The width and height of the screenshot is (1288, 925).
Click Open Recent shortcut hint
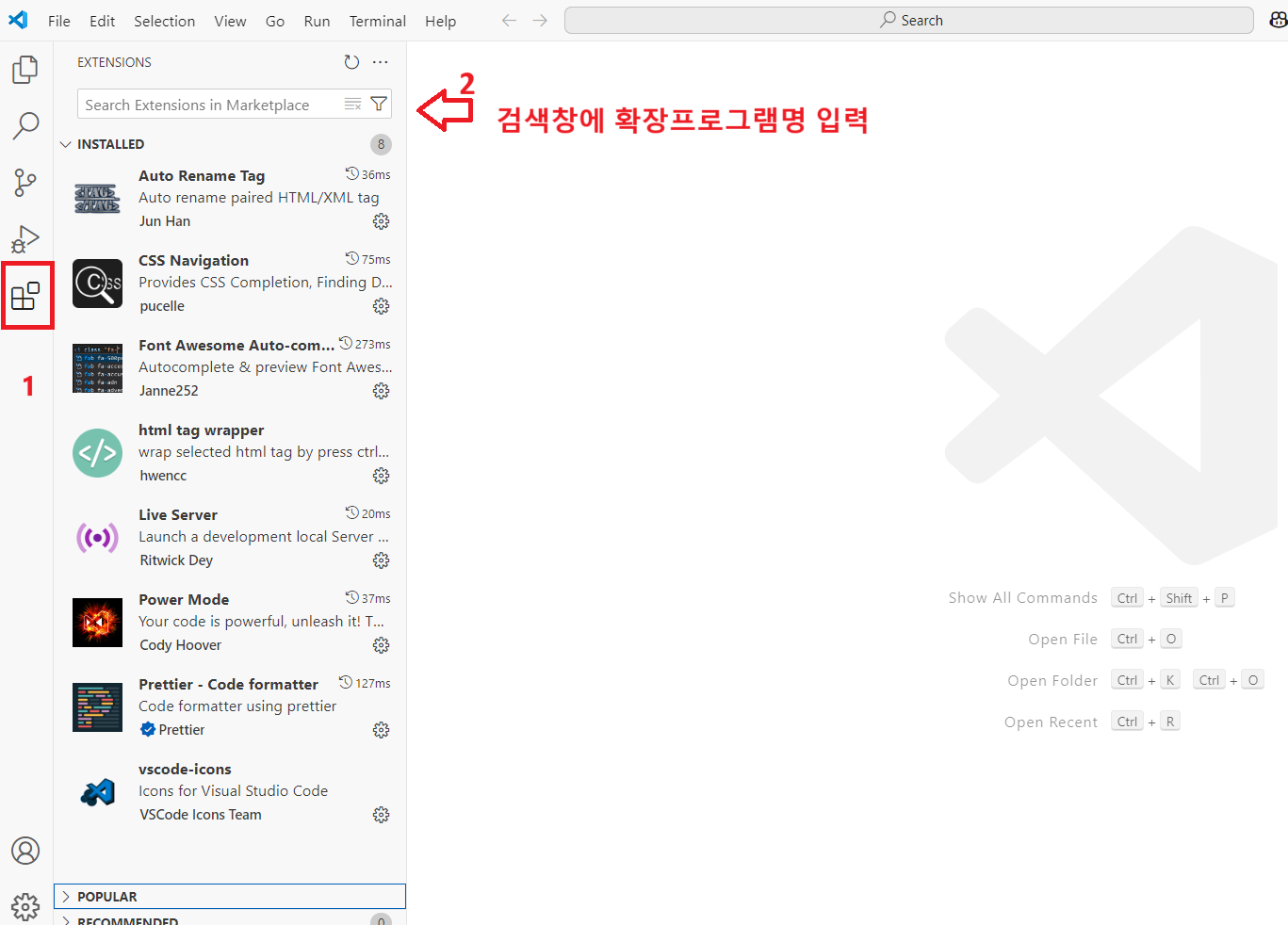pos(1092,722)
